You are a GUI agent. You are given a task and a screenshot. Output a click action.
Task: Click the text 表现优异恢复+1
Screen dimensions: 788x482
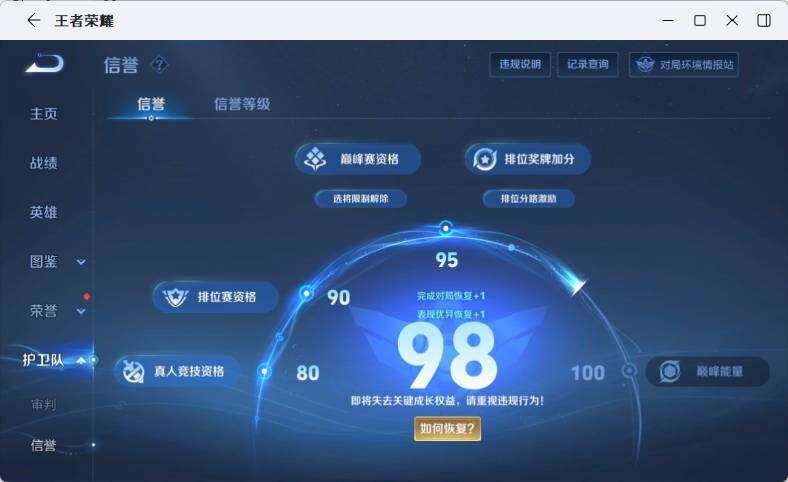pyautogui.click(x=451, y=314)
